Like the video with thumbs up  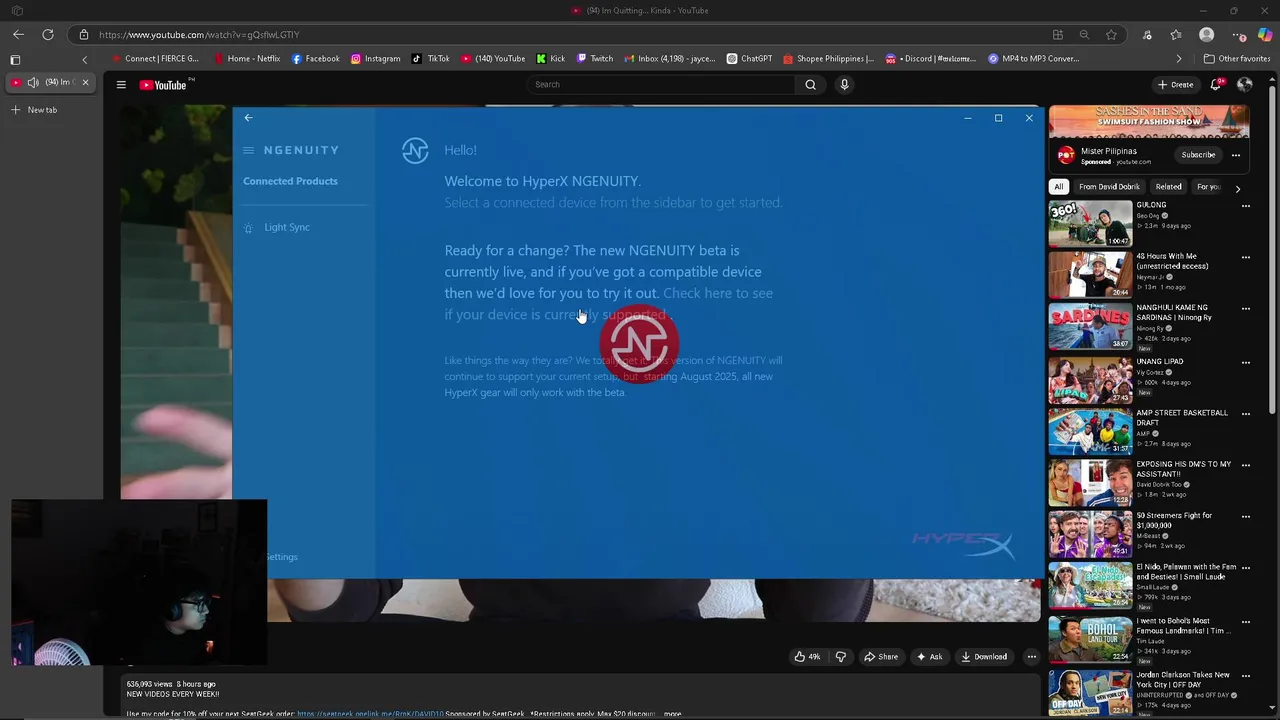[807, 657]
